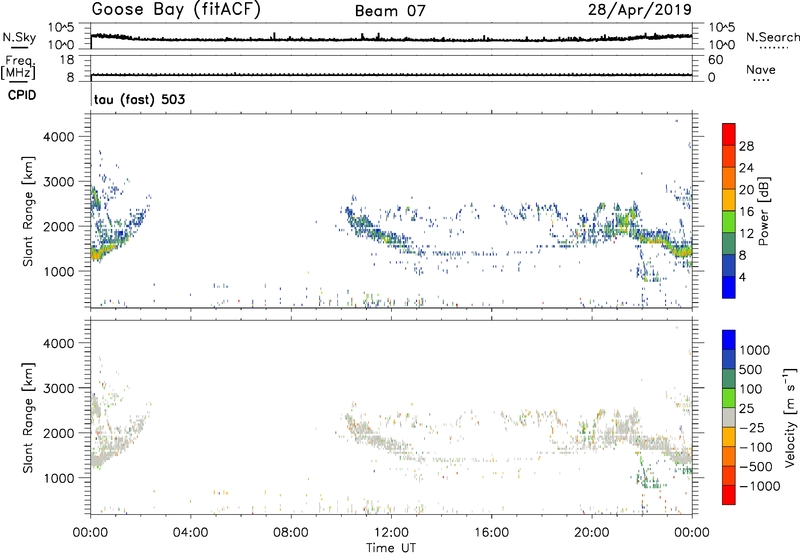Screen dimensions: 800x554
Task: Select the positive 500 label on the Velocity colorbar
Action: [751, 369]
